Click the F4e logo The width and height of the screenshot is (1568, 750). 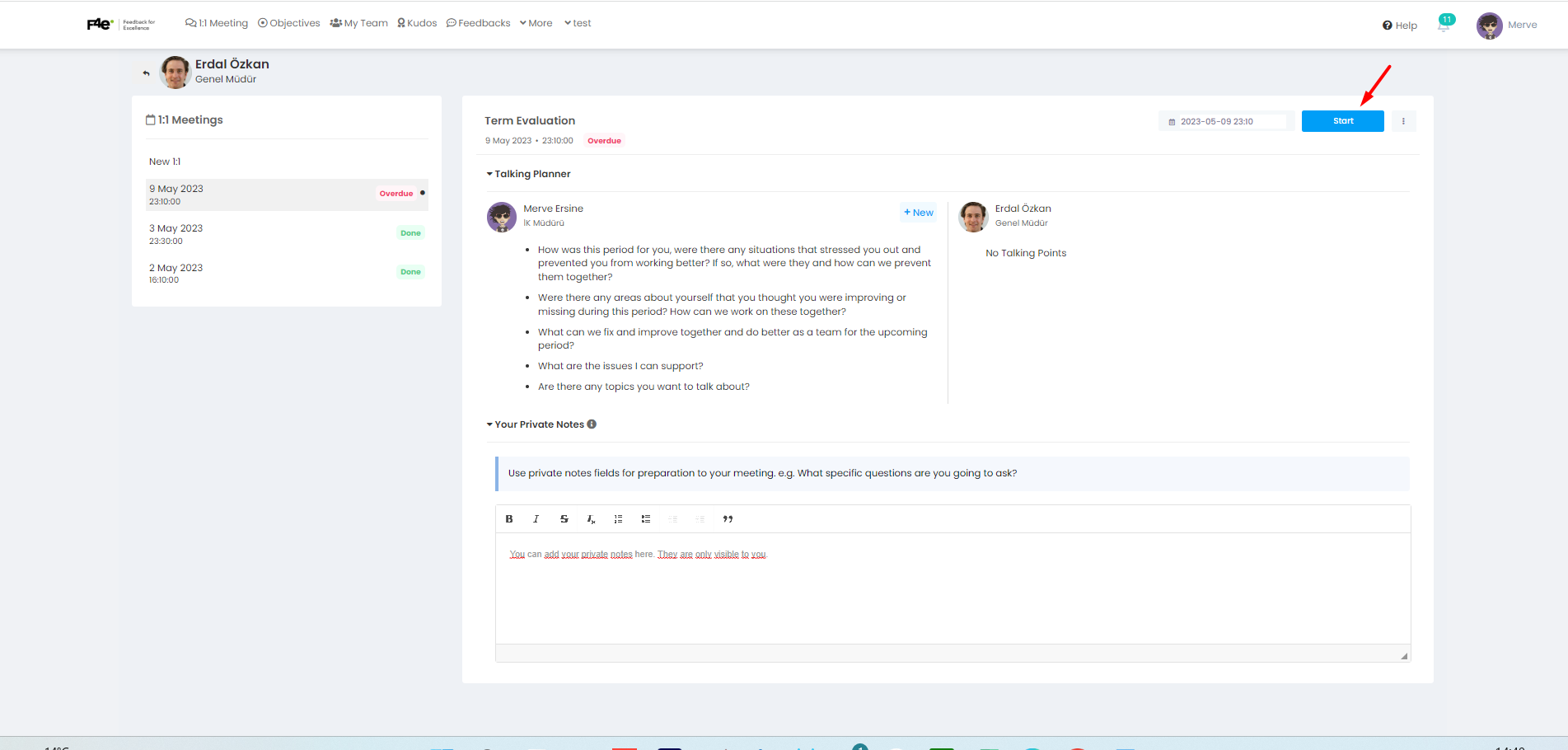tap(120, 24)
